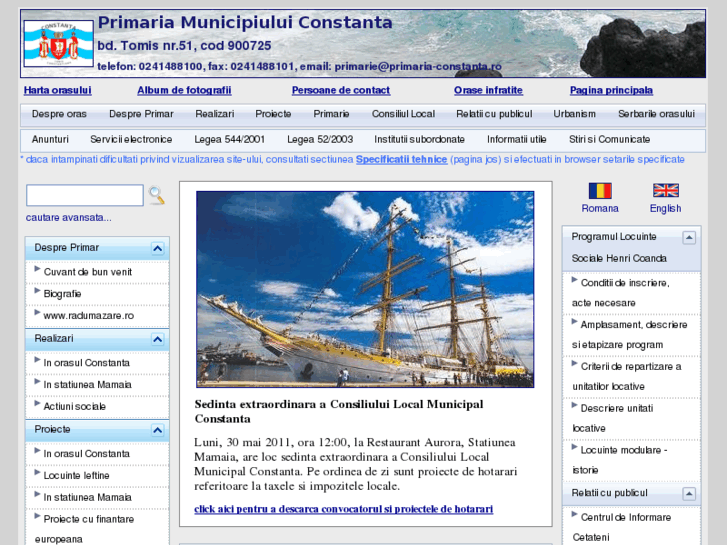This screenshot has height=545, width=727.
Task: Open the Legea 52/2003 menu
Action: coord(320,140)
